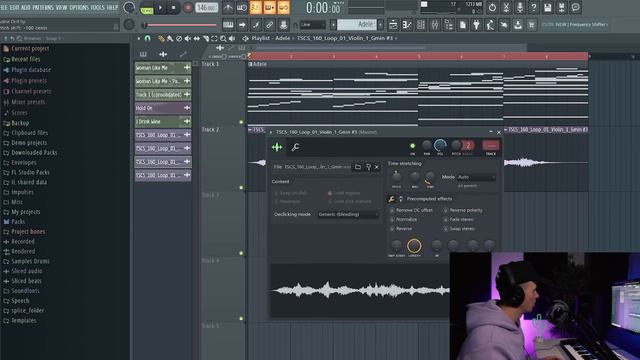The height and width of the screenshot is (360, 640).
Task: Click the wrench icon in sampler window
Action: (295, 147)
